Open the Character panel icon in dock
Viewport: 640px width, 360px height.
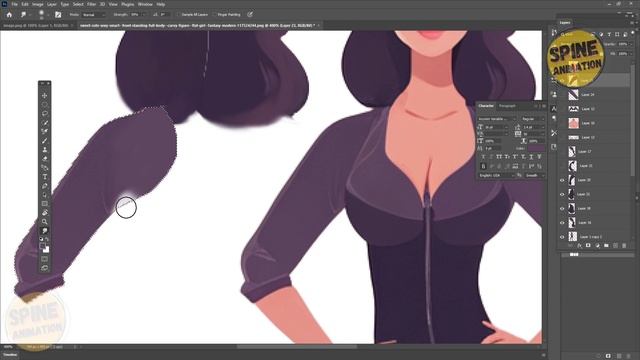[553, 109]
